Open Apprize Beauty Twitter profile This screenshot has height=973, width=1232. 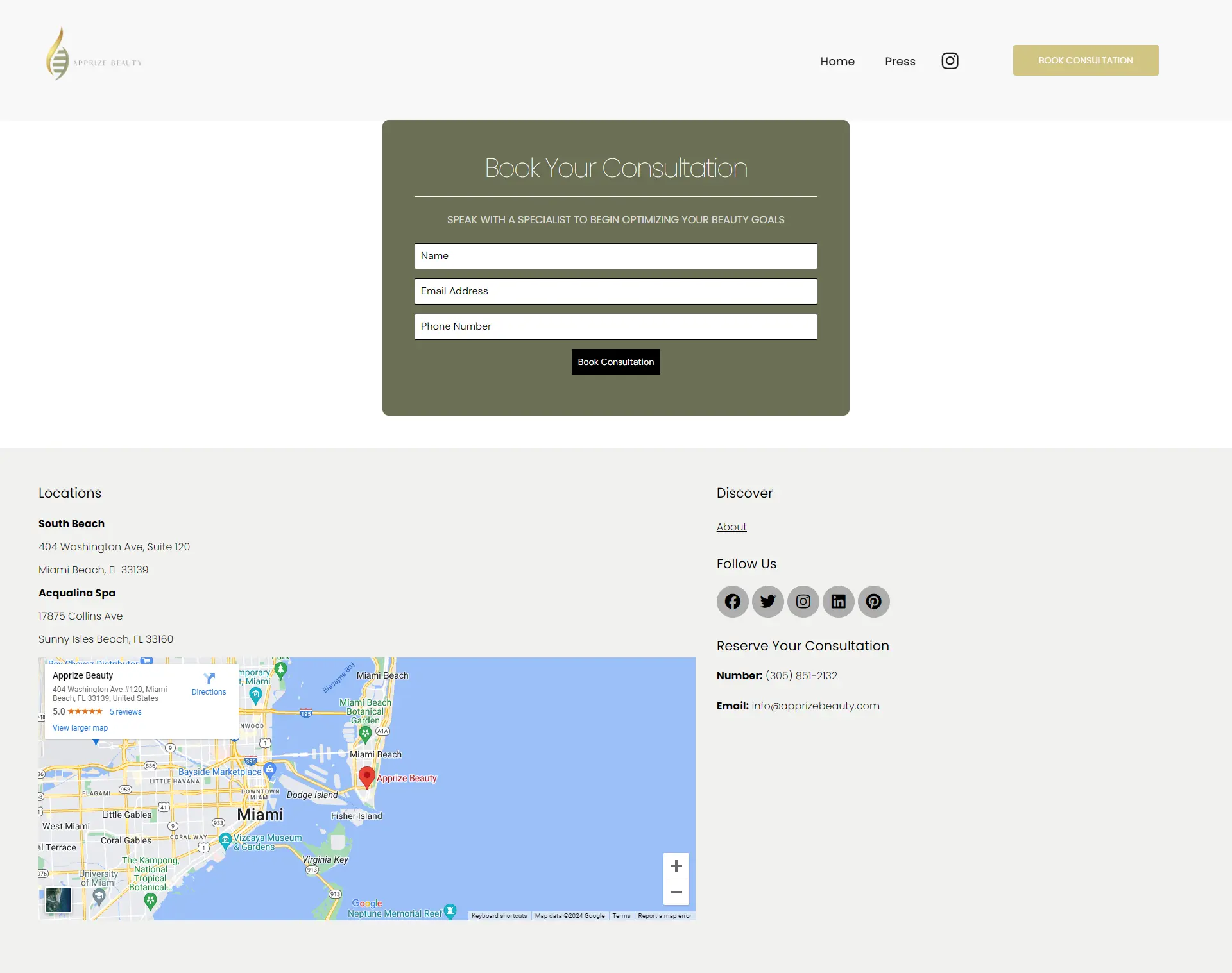tap(768, 601)
